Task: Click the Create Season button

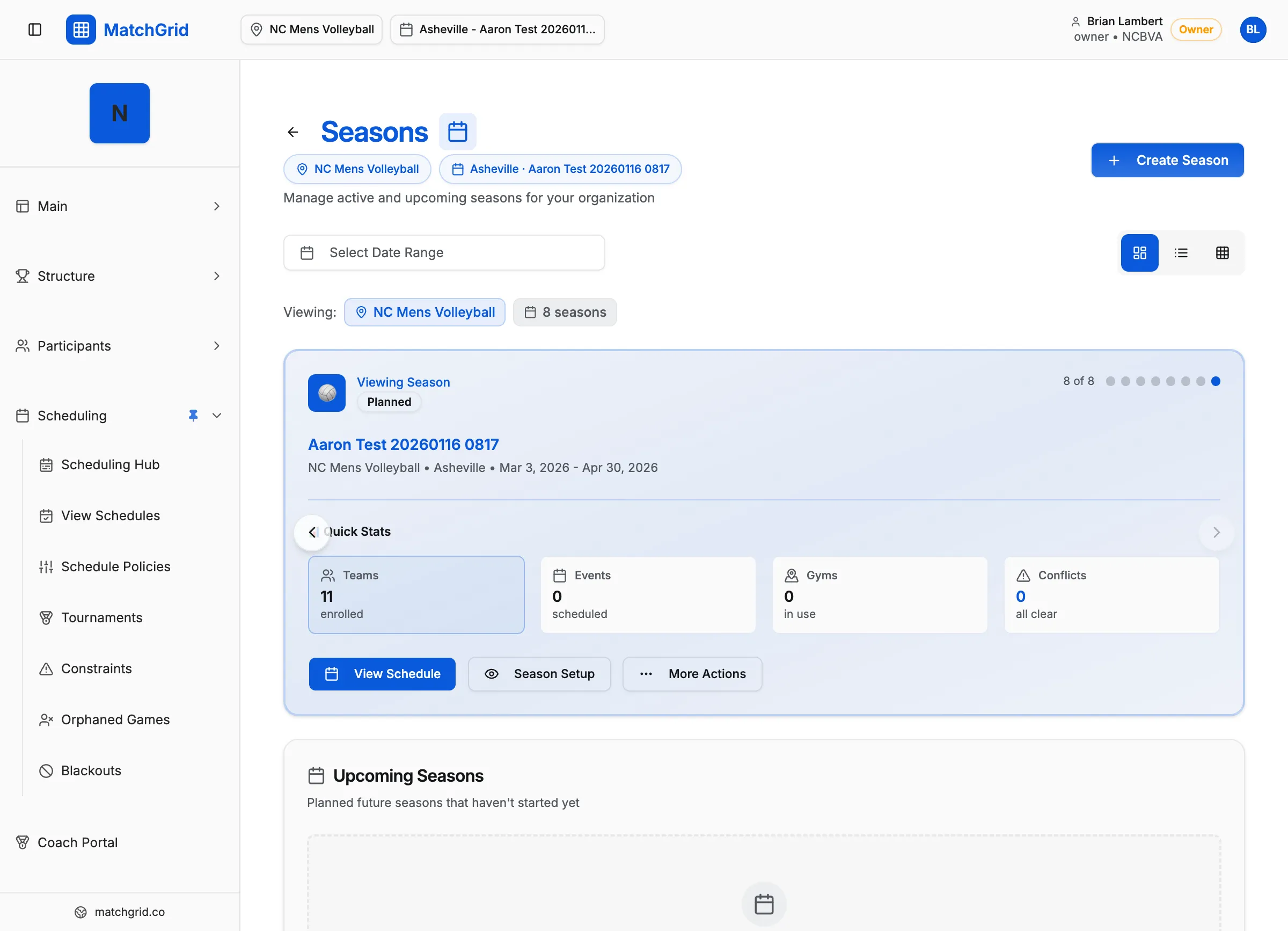Action: (1168, 160)
